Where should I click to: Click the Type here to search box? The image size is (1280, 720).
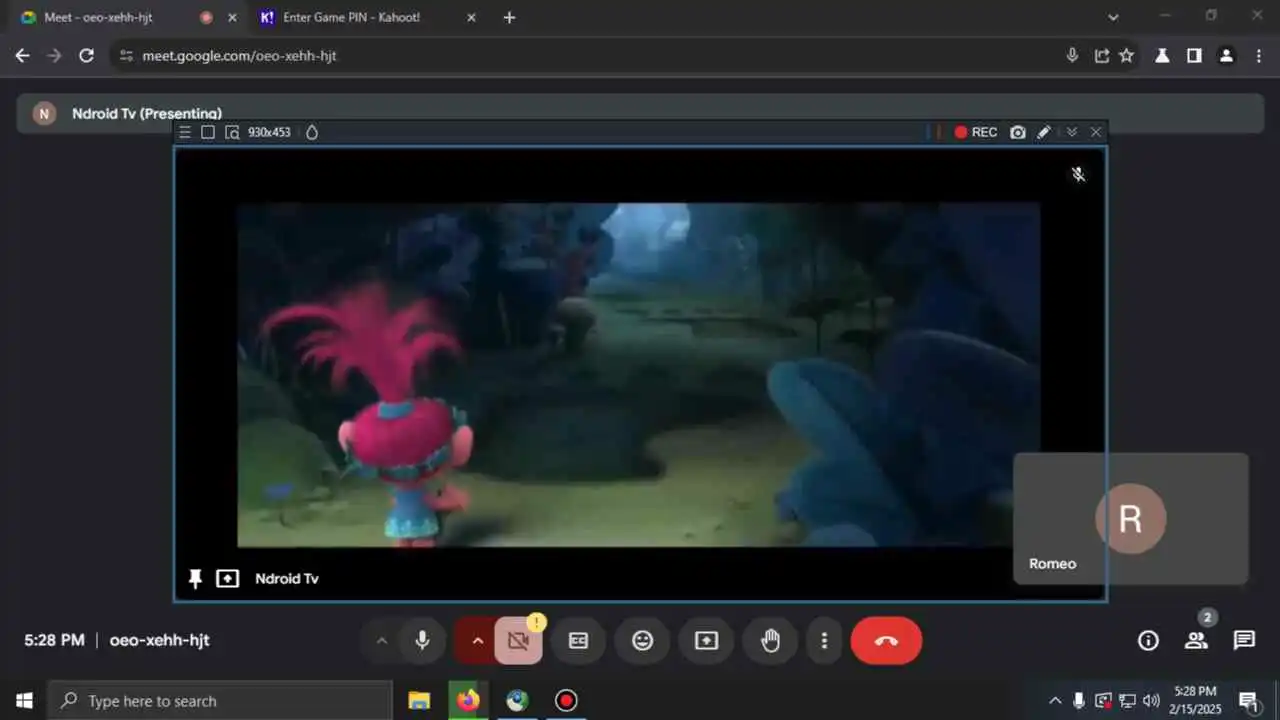point(220,701)
